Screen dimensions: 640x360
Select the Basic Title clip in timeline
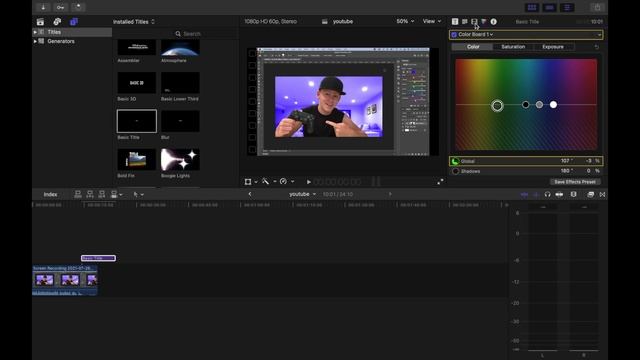pyautogui.click(x=98, y=258)
